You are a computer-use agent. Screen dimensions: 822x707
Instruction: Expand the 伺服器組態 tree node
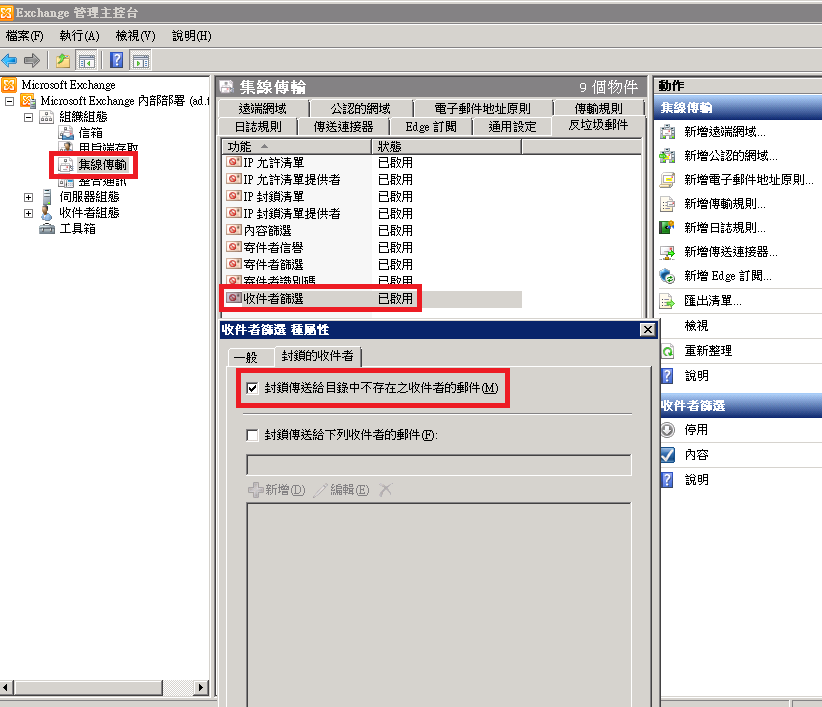coord(28,197)
